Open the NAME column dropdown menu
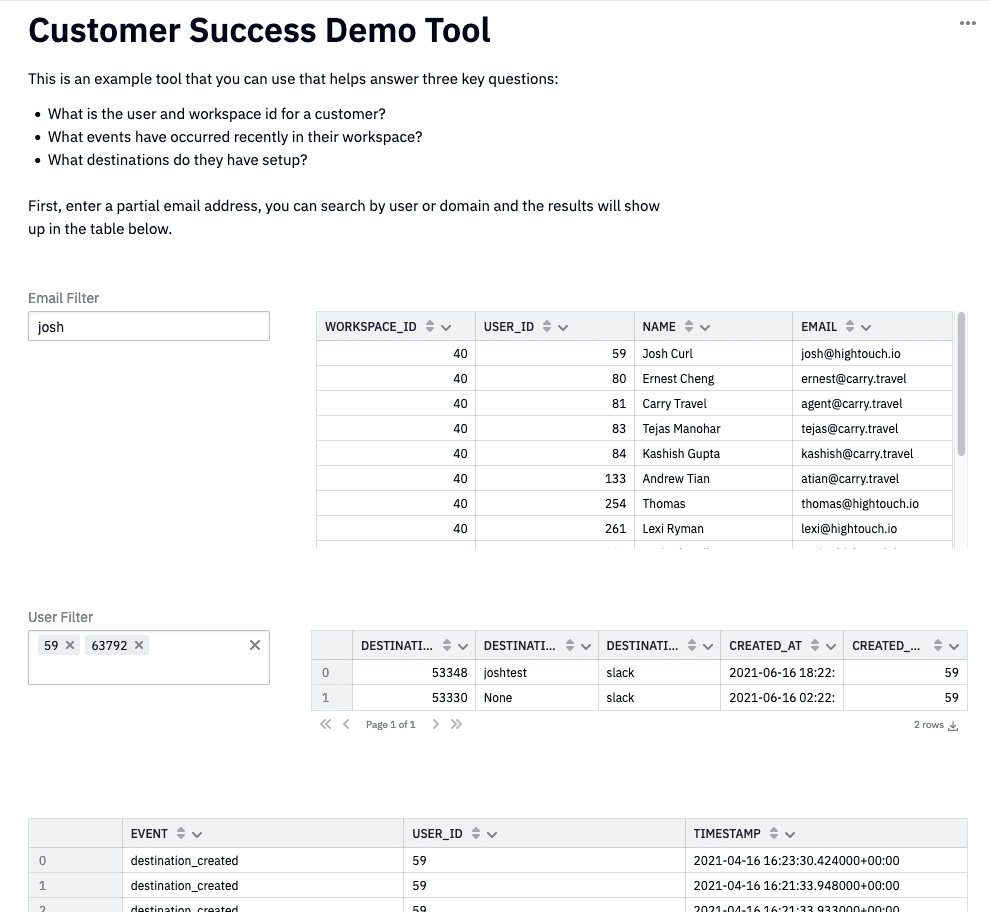 705,327
